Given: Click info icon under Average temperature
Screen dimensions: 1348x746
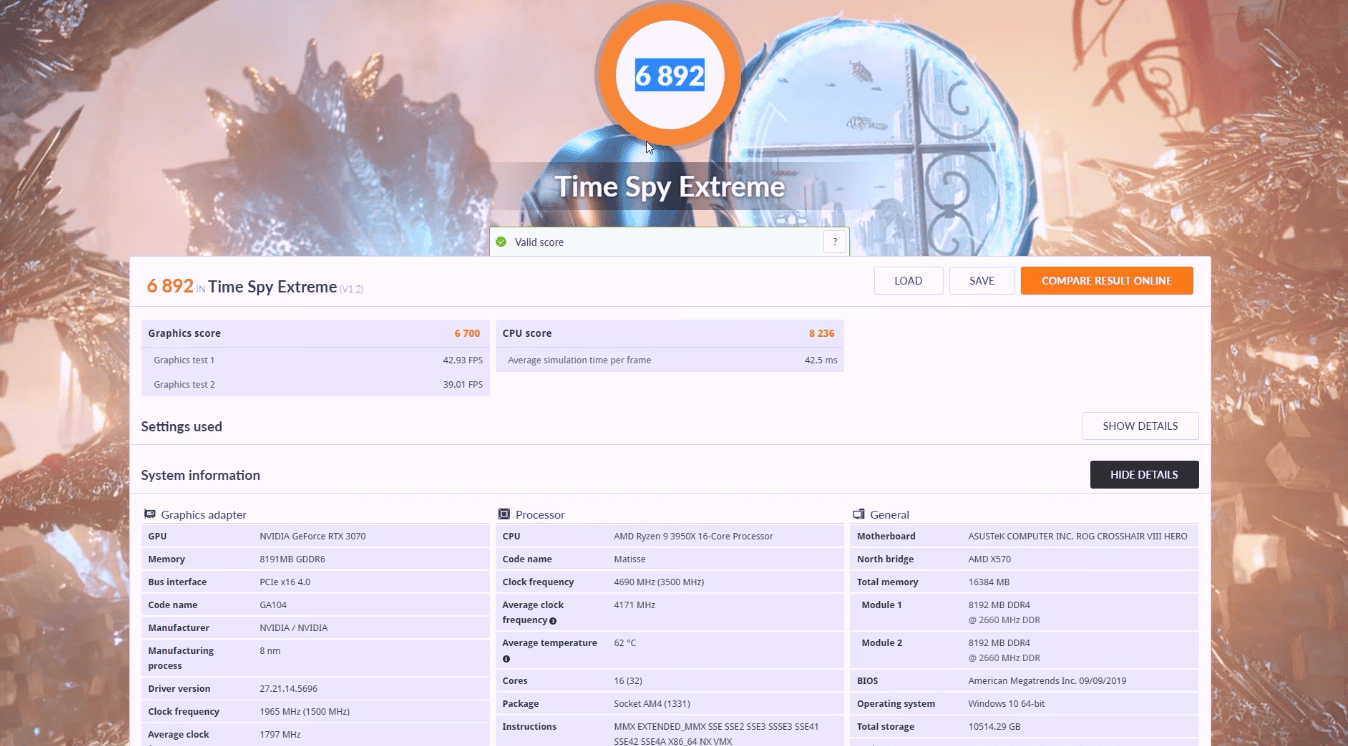Looking at the screenshot, I should (x=506, y=659).
